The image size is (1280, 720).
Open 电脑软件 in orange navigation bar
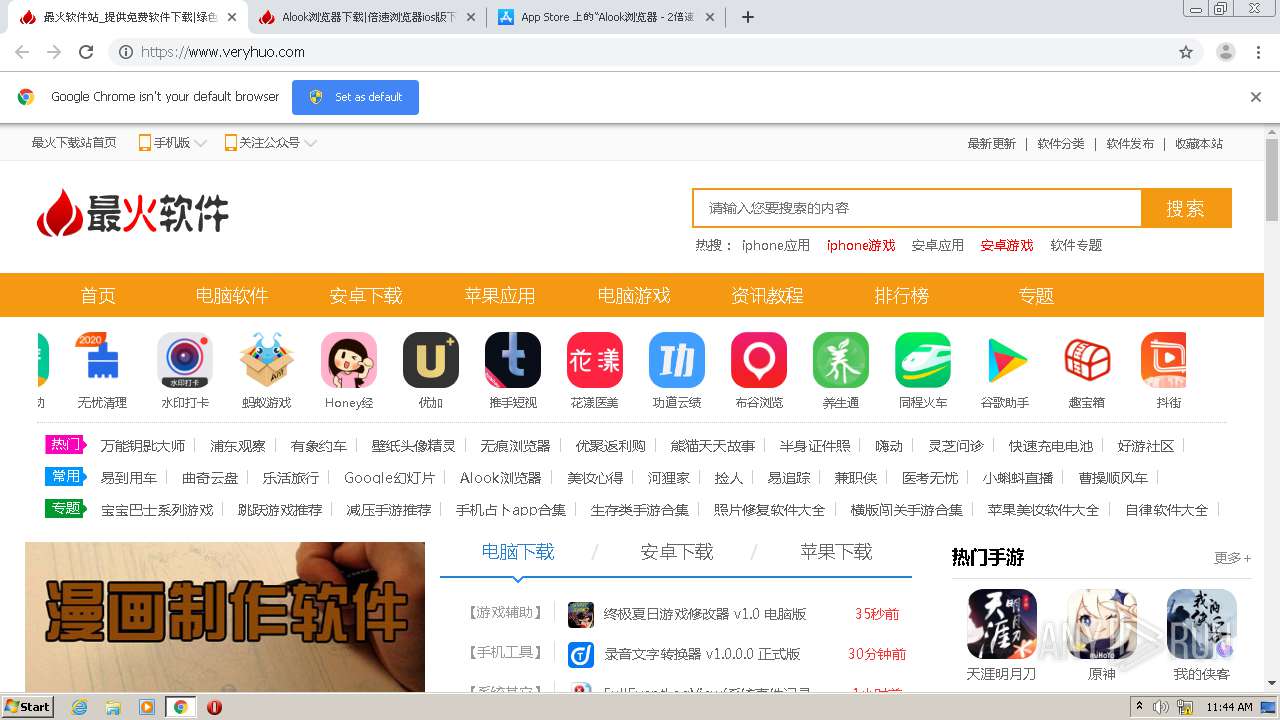(232, 296)
